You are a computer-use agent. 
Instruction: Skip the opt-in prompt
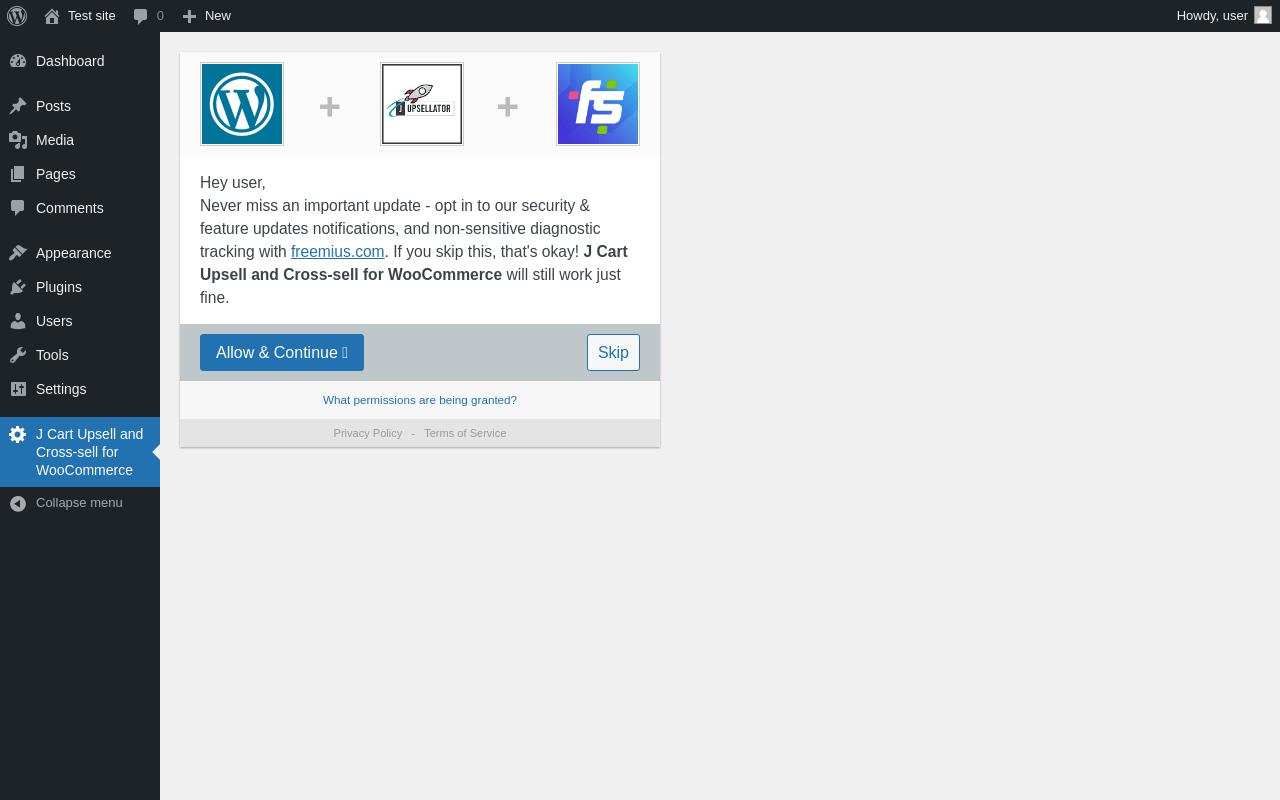pos(613,353)
